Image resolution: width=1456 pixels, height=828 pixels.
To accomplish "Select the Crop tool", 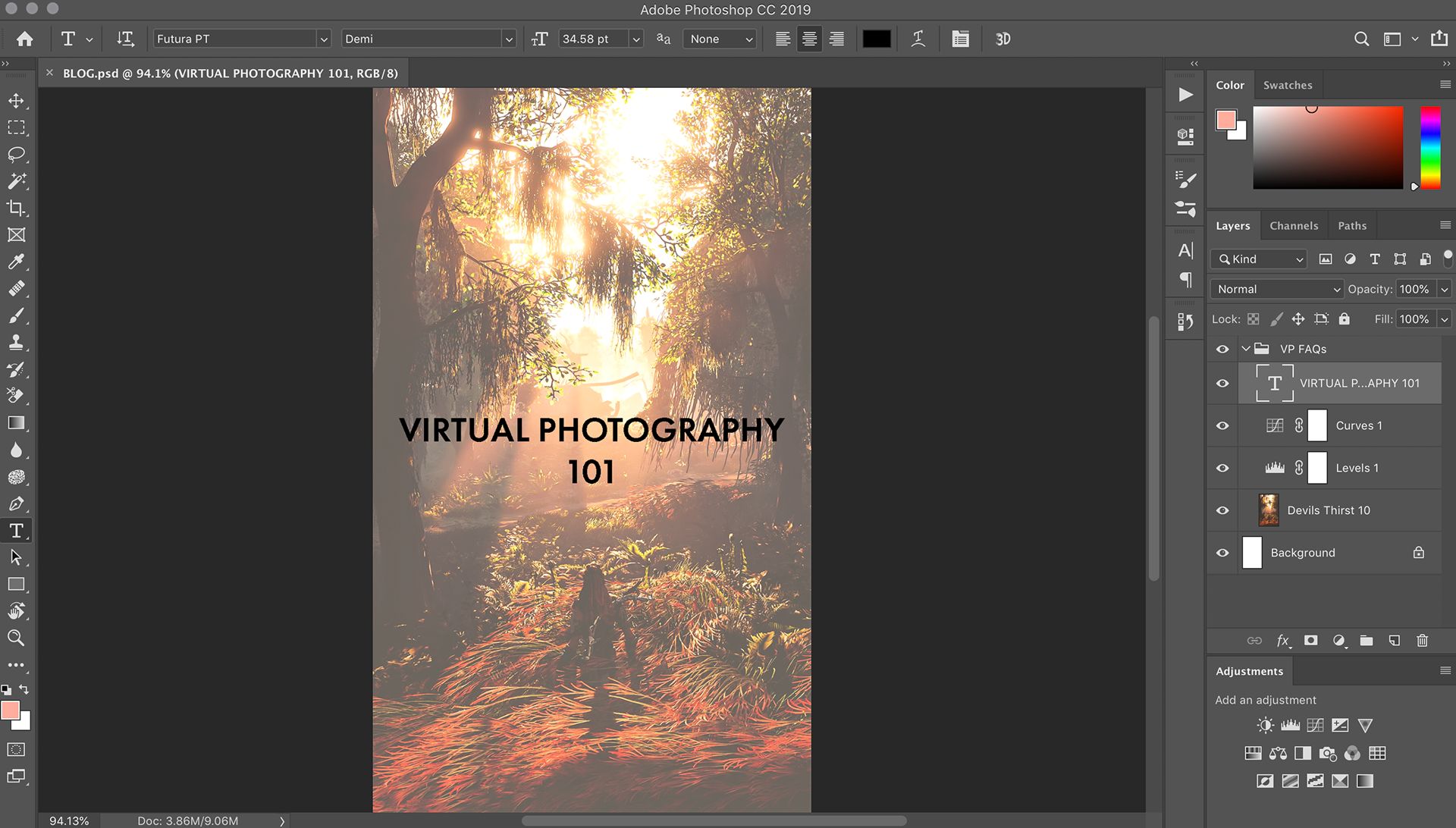I will coord(16,208).
